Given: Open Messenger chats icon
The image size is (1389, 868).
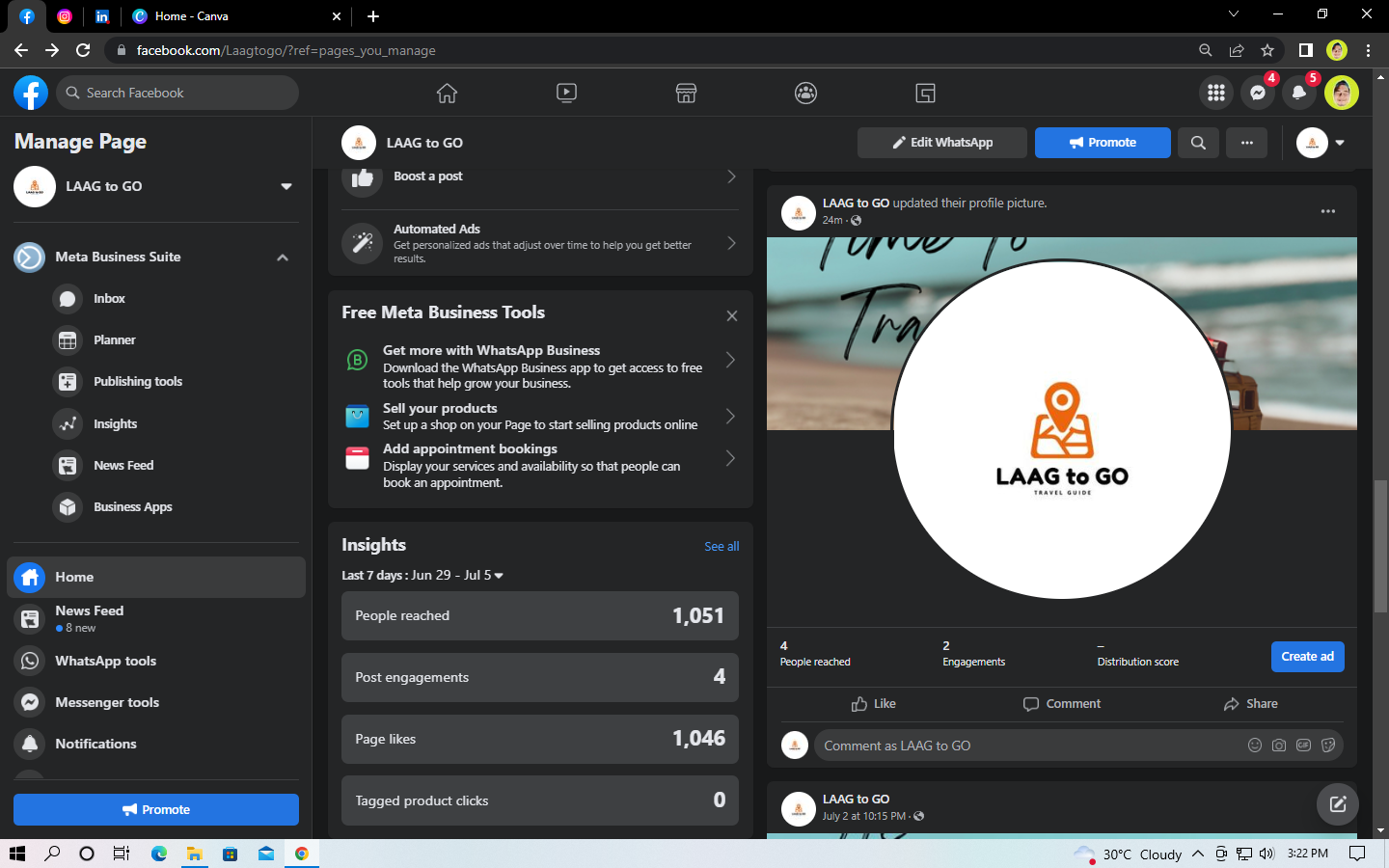Looking at the screenshot, I should pos(1258,93).
